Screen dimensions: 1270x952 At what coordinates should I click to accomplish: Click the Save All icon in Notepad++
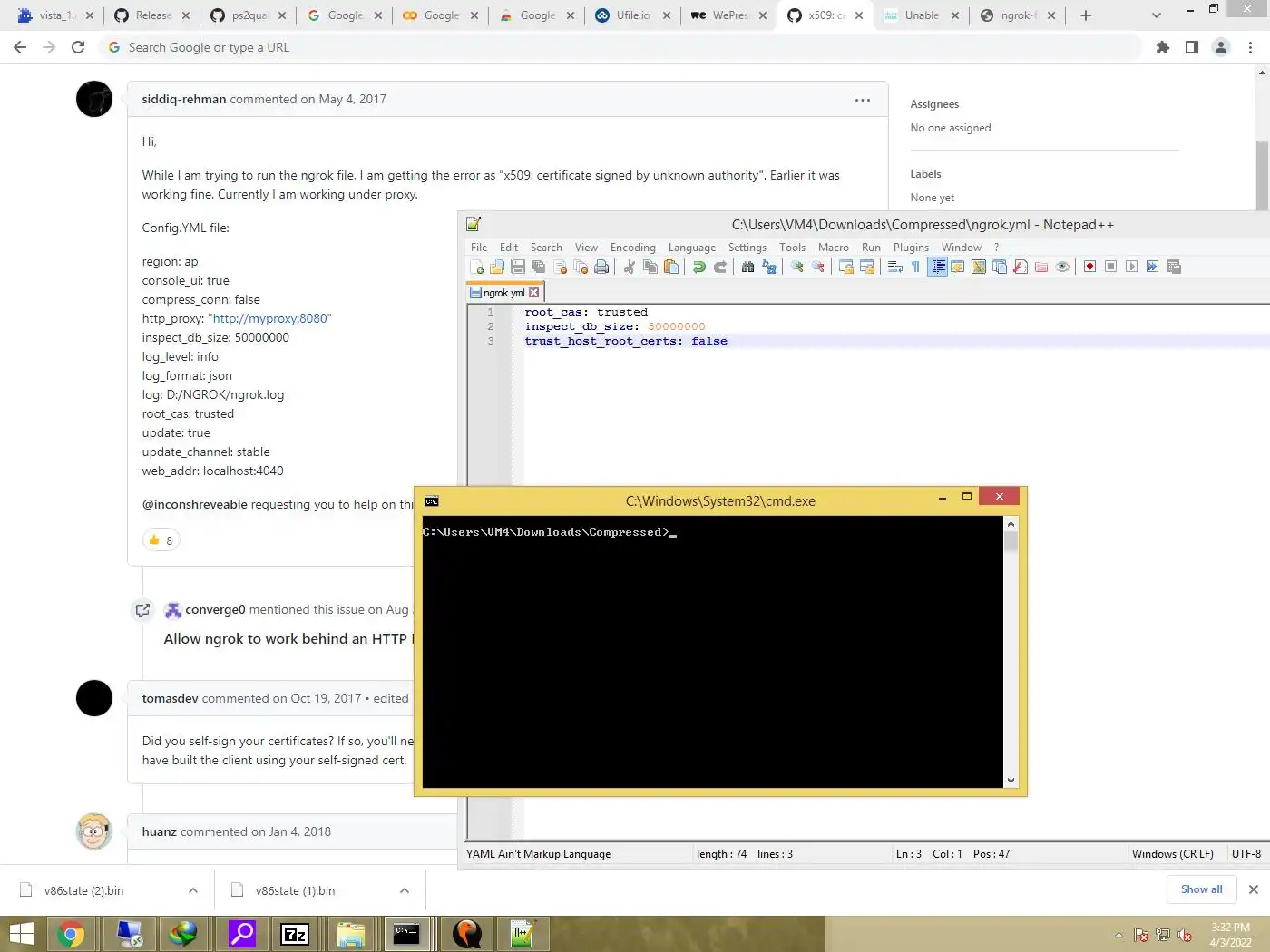point(539,267)
